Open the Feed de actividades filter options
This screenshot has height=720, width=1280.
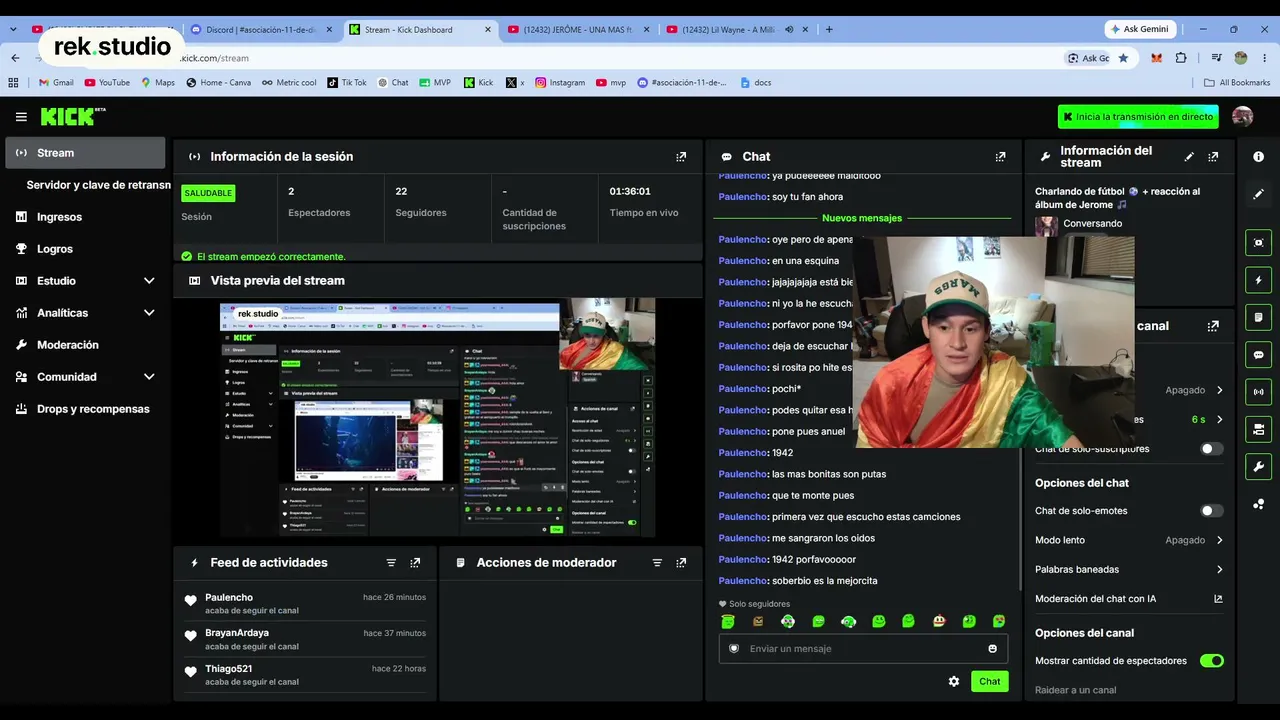(391, 563)
